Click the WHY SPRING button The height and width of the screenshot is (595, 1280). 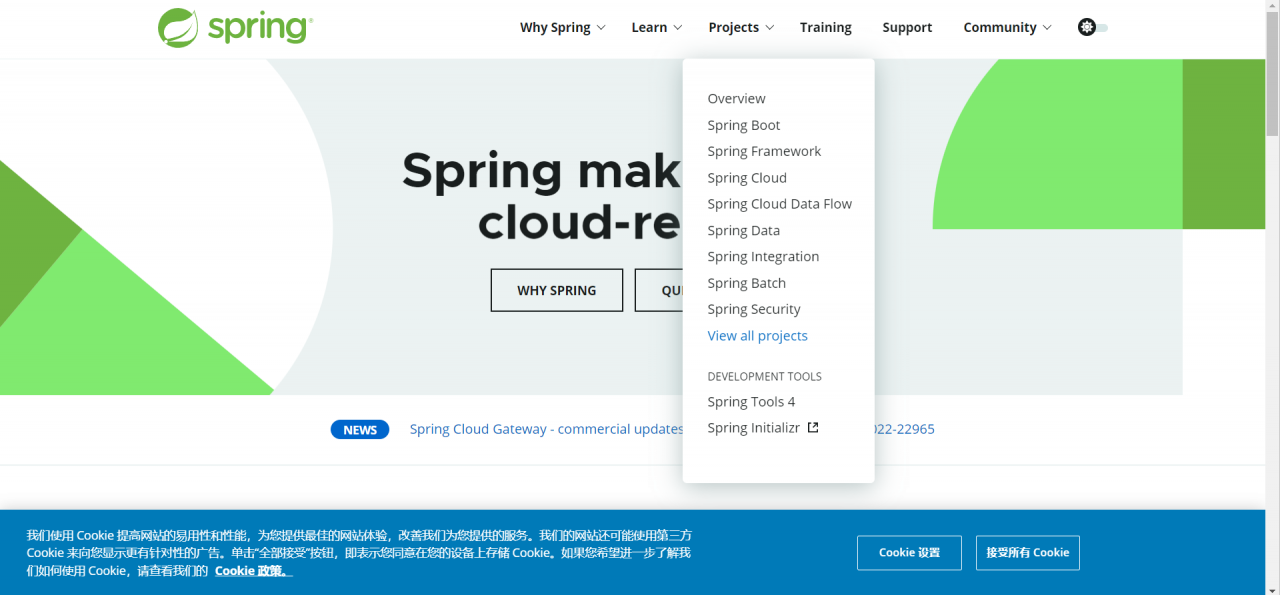tap(557, 290)
